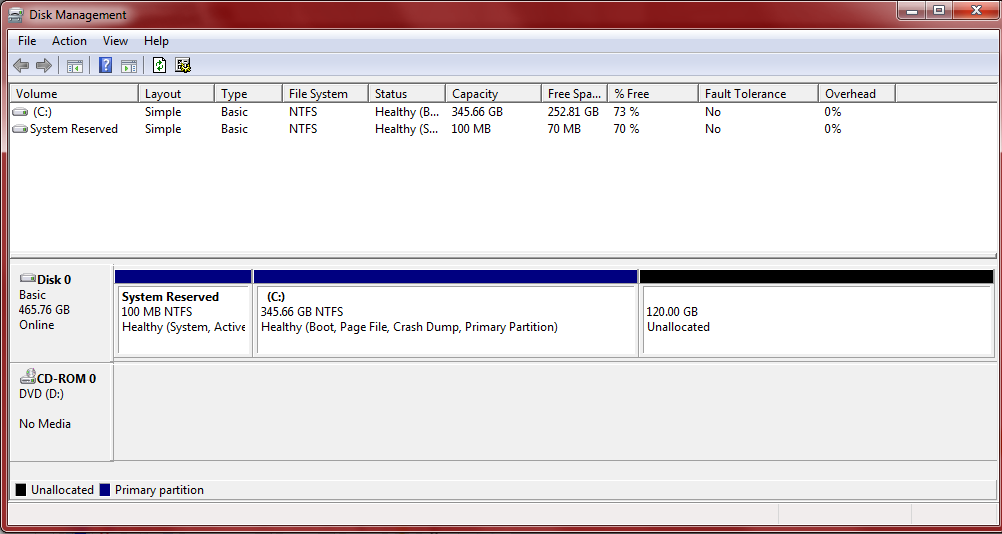
Task: Click the Forward arrow toolbar icon
Action: (43, 65)
